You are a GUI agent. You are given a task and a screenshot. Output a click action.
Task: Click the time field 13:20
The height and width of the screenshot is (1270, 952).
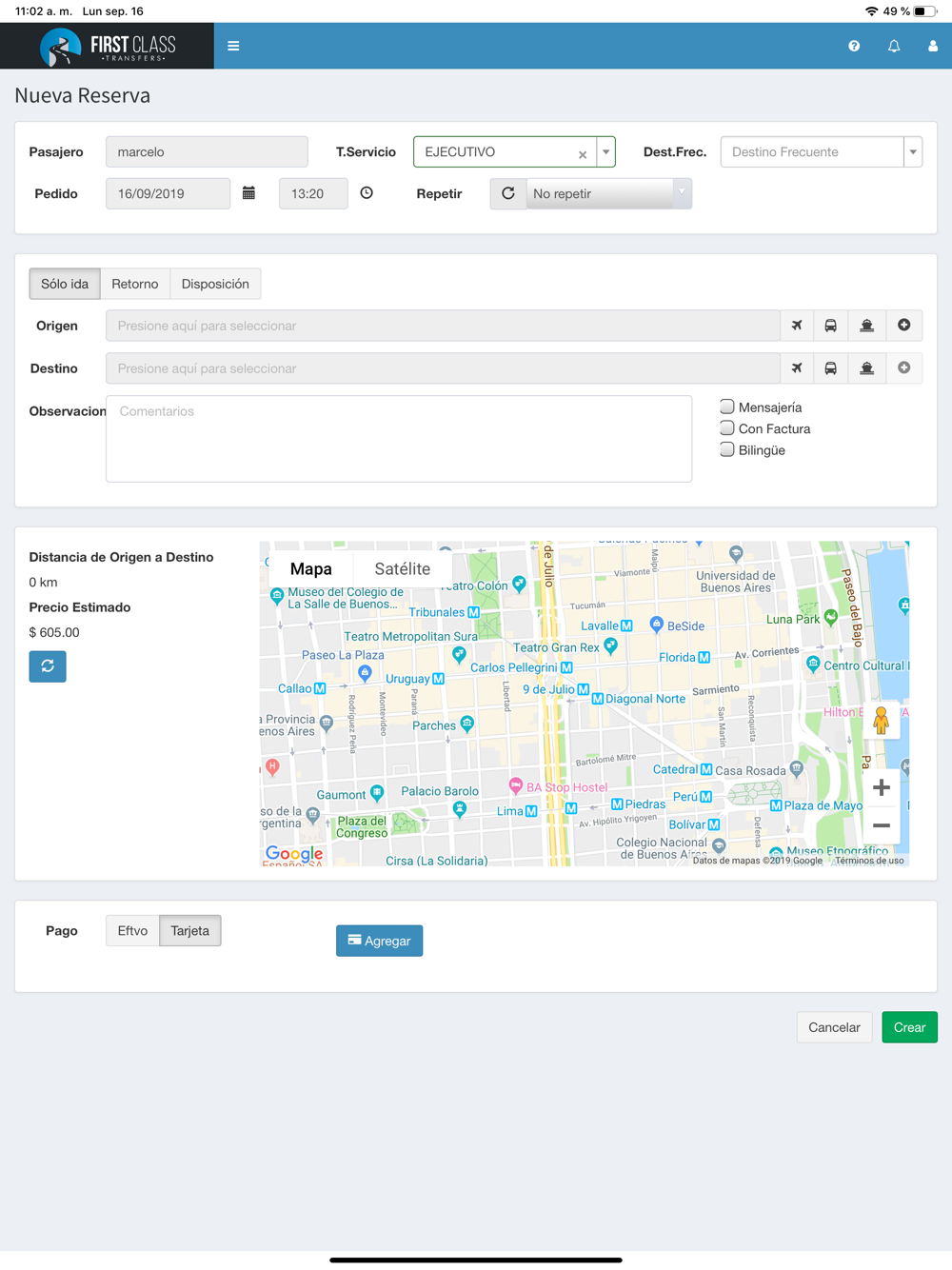tap(313, 193)
